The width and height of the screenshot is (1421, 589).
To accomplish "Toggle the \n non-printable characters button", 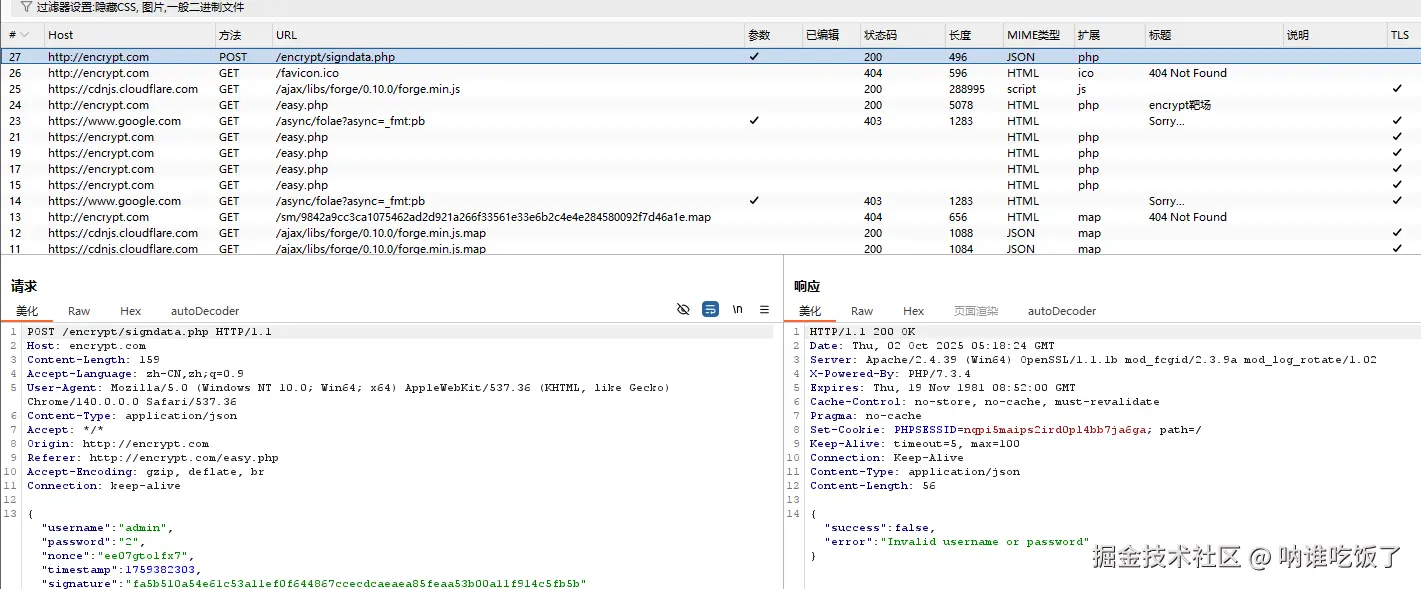I will pyautogui.click(x=737, y=310).
